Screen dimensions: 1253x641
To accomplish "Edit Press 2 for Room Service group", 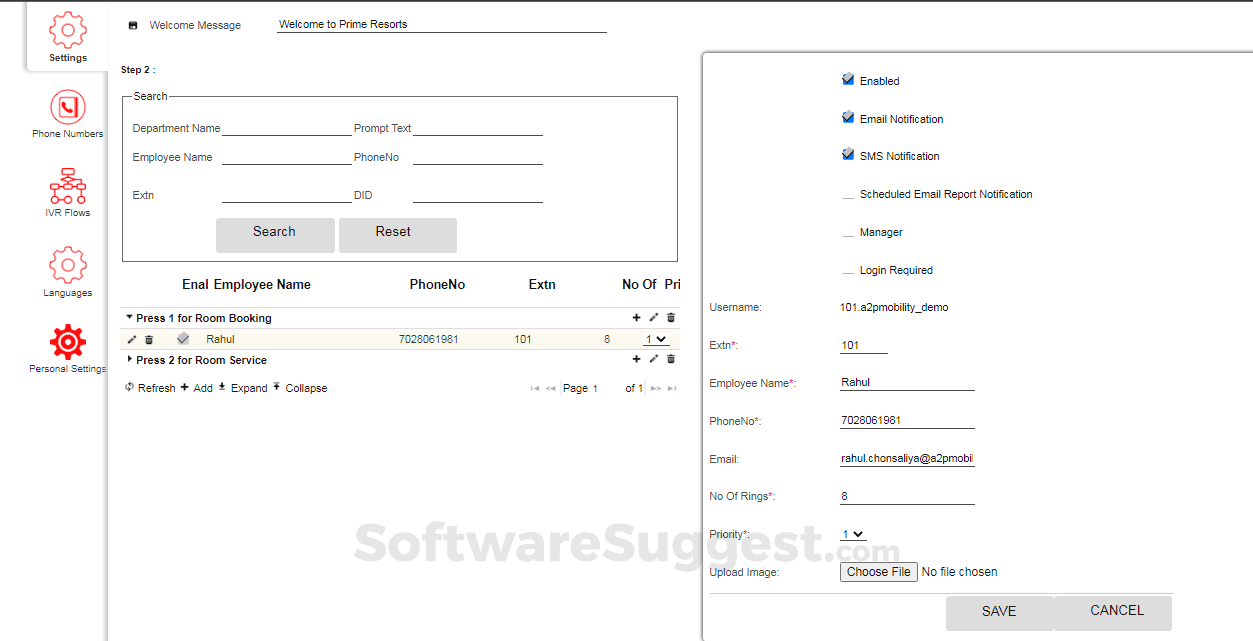I will [654, 359].
